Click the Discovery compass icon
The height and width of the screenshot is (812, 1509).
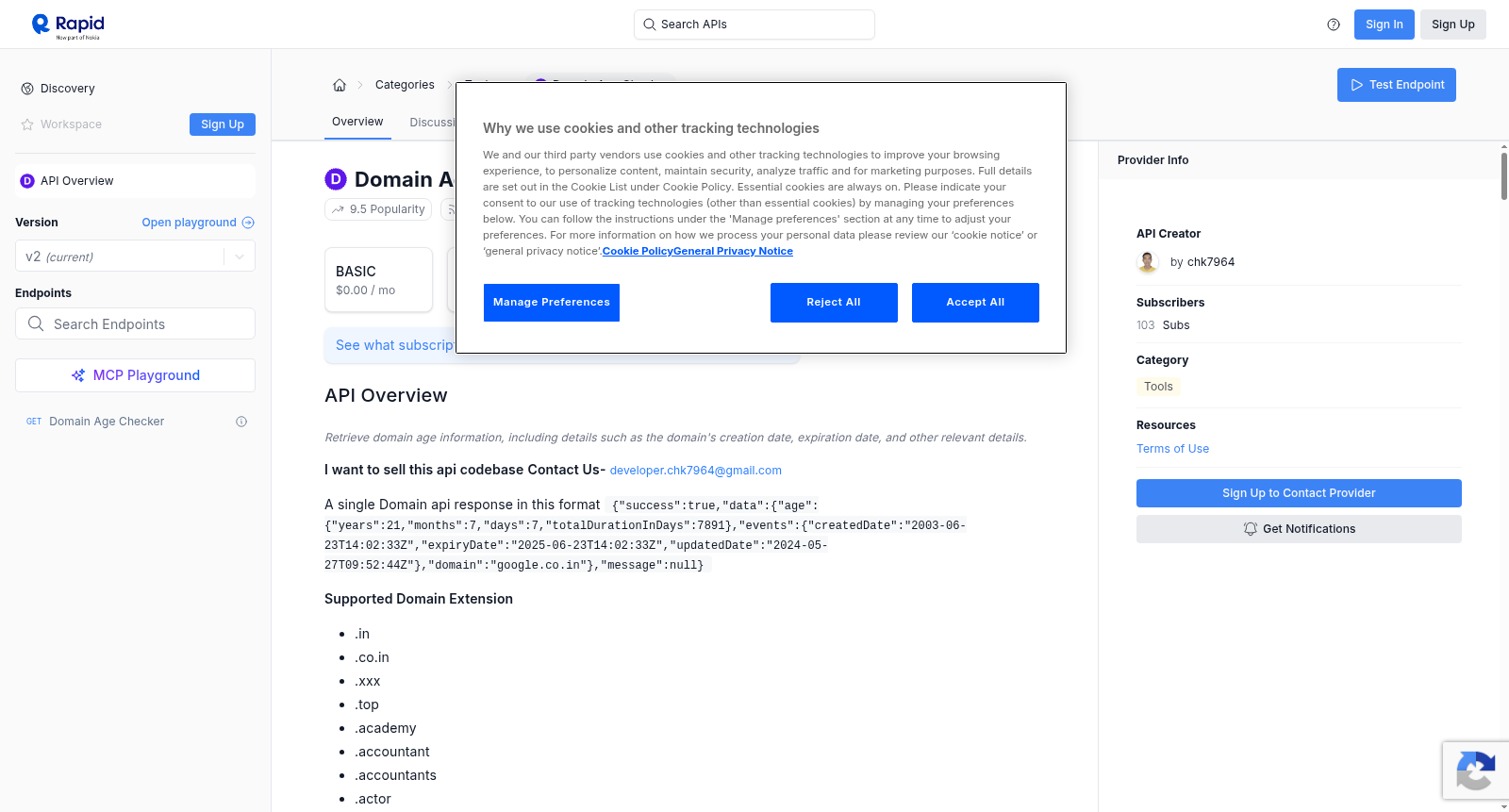27,89
